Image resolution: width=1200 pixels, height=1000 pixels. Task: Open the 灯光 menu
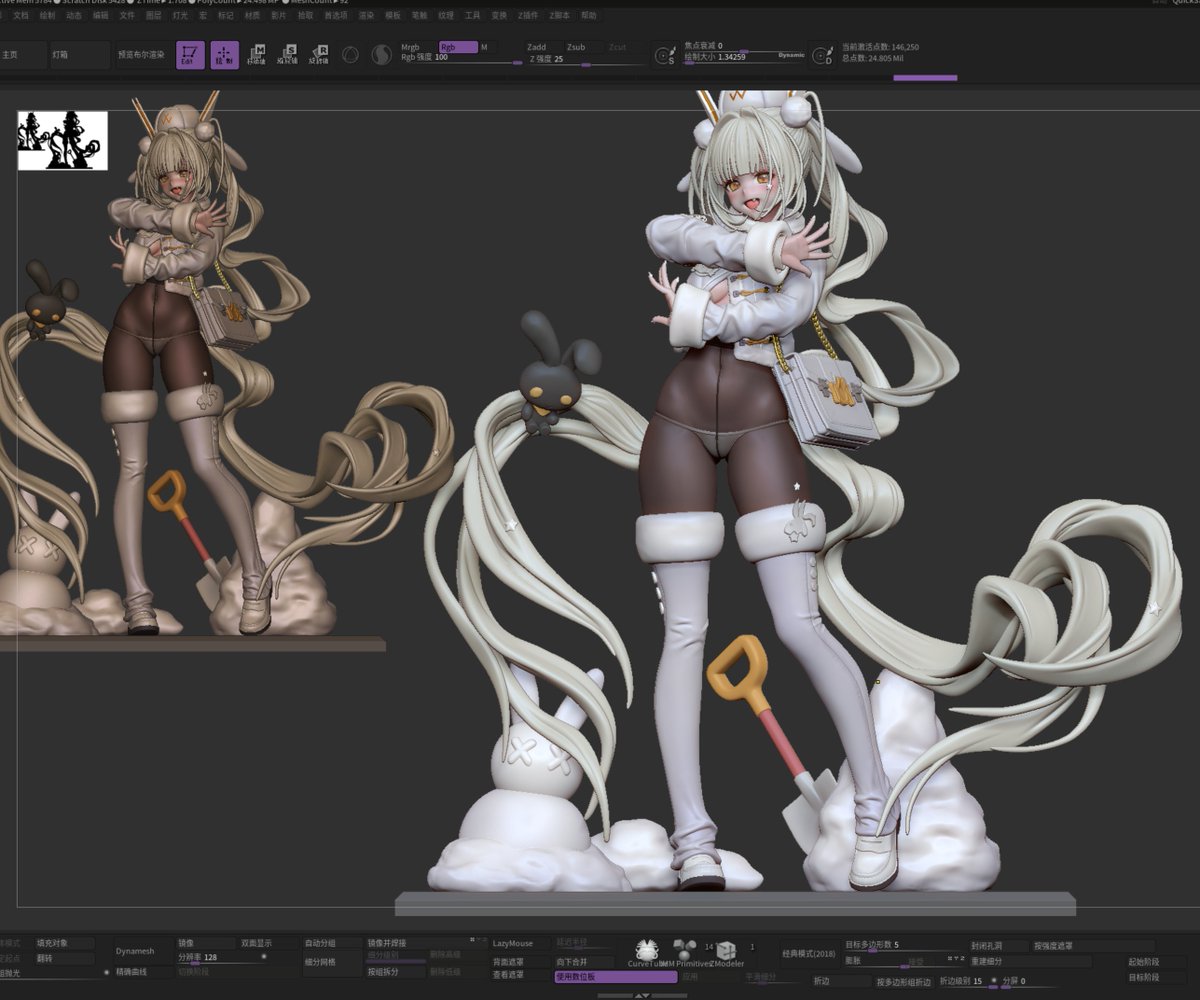point(180,16)
